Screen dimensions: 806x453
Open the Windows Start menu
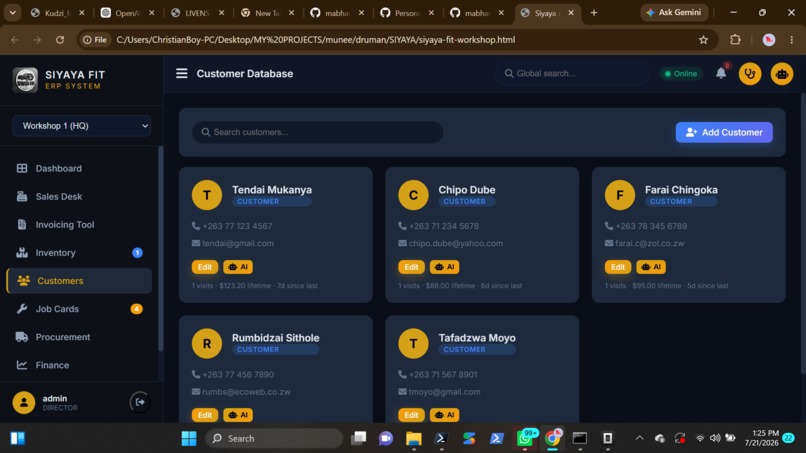point(189,438)
